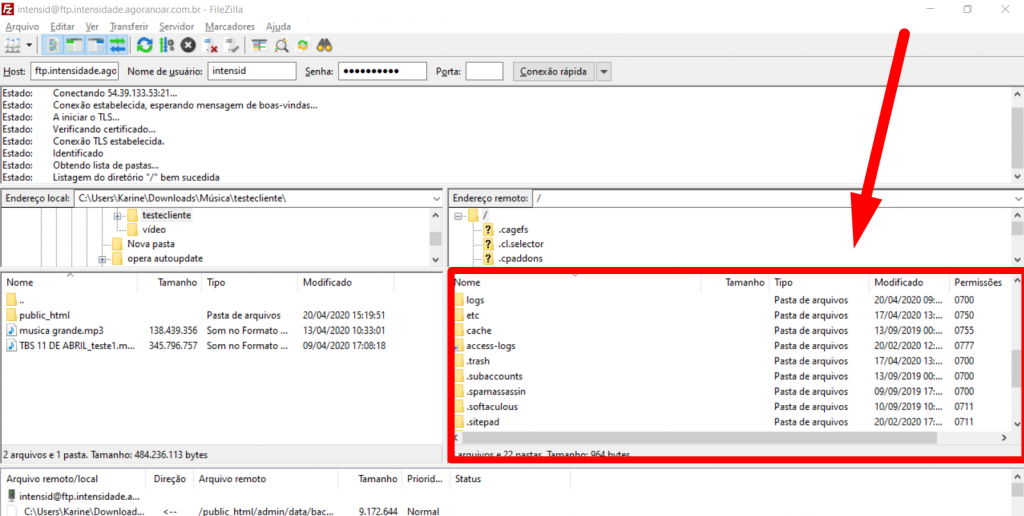The width and height of the screenshot is (1024, 516).
Task: Expand the testecliente folder tree node
Action: pyautogui.click(x=118, y=215)
